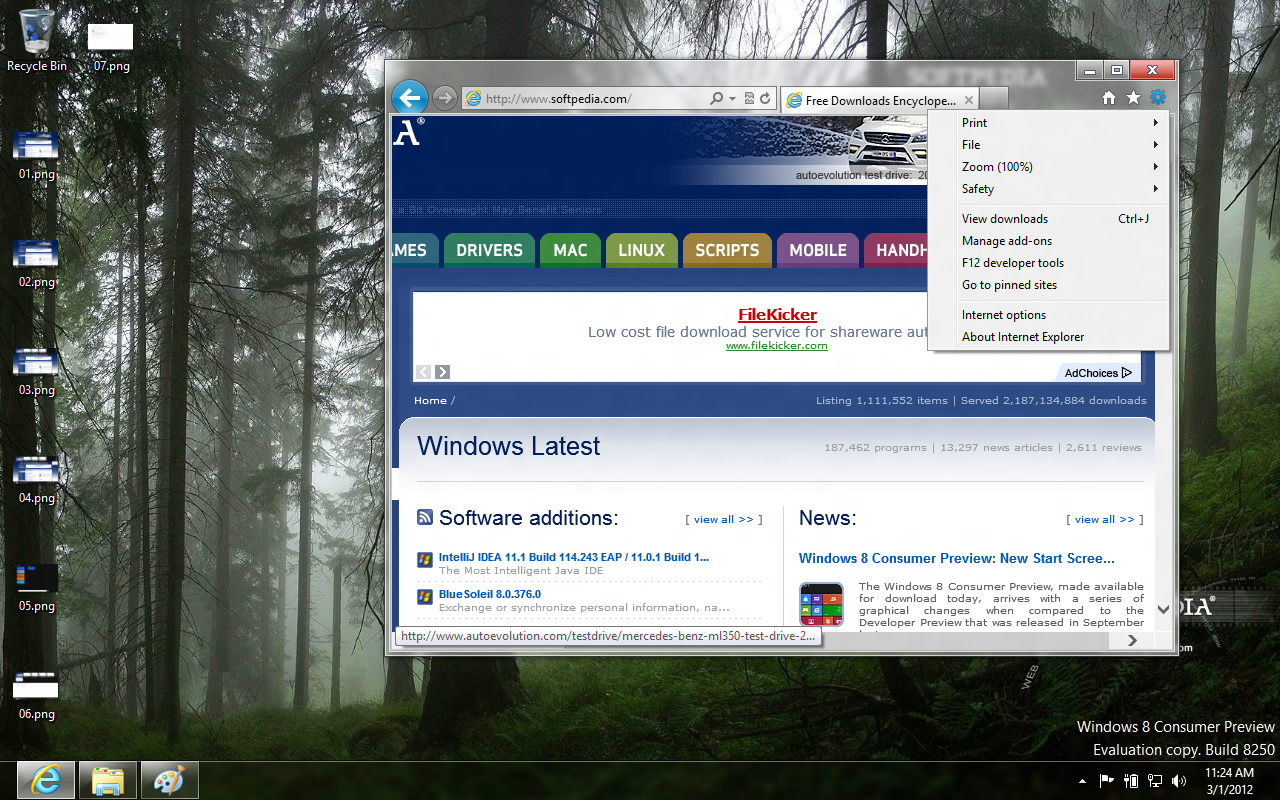Open the DRIVERS category tab
Image resolution: width=1280 pixels, height=800 pixels.
(489, 250)
